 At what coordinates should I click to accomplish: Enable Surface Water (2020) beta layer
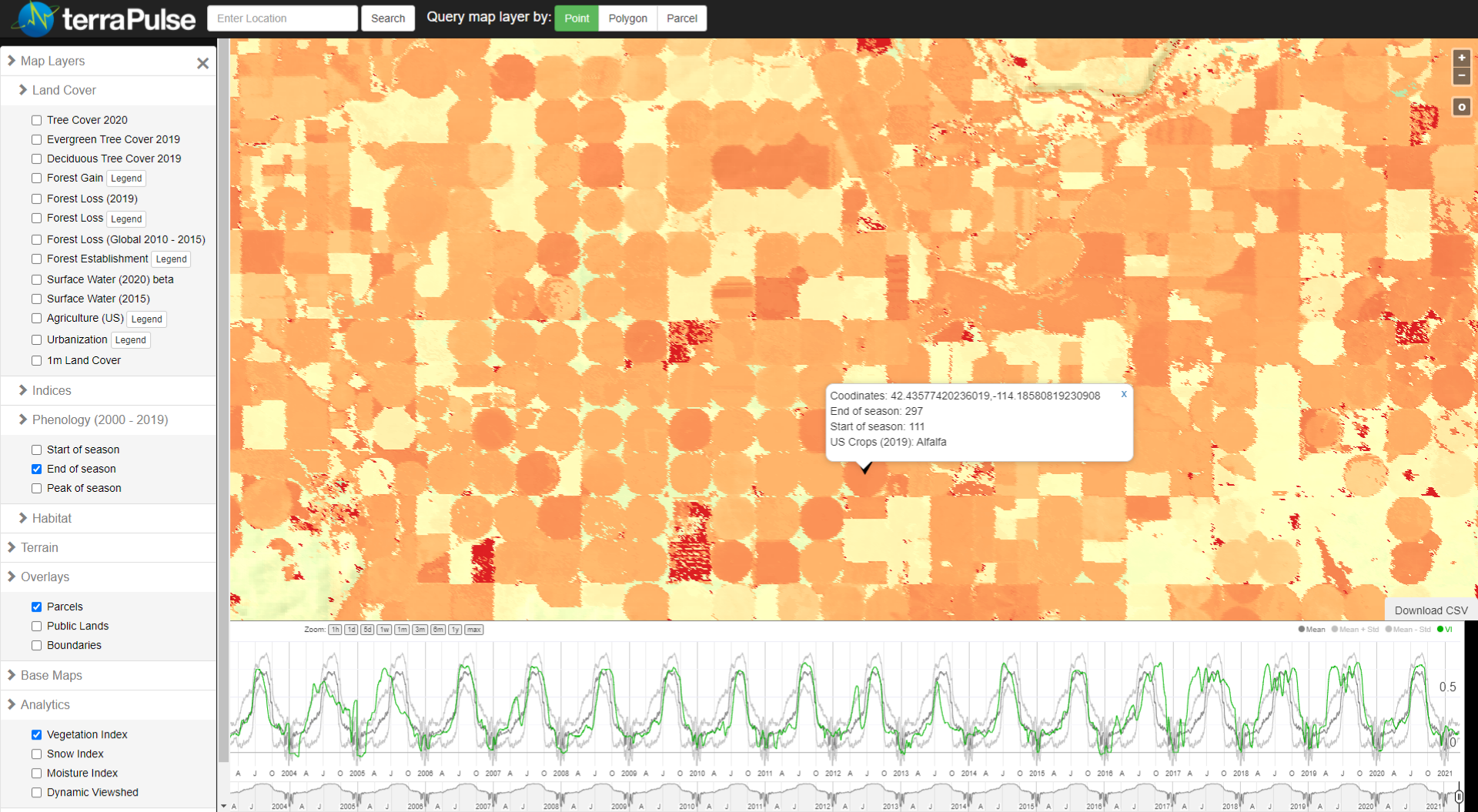(x=36, y=279)
